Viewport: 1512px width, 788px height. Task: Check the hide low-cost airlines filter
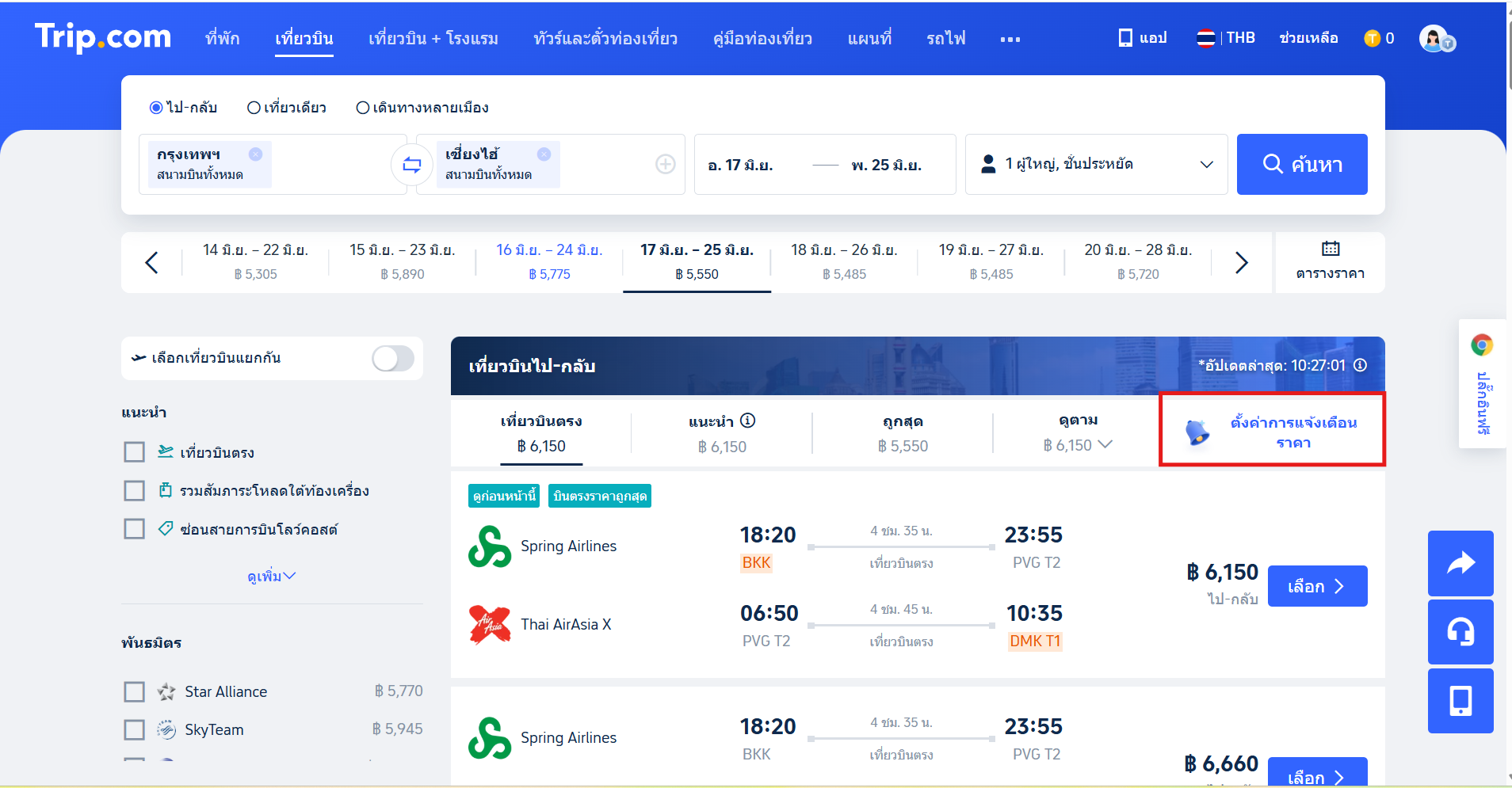(134, 528)
